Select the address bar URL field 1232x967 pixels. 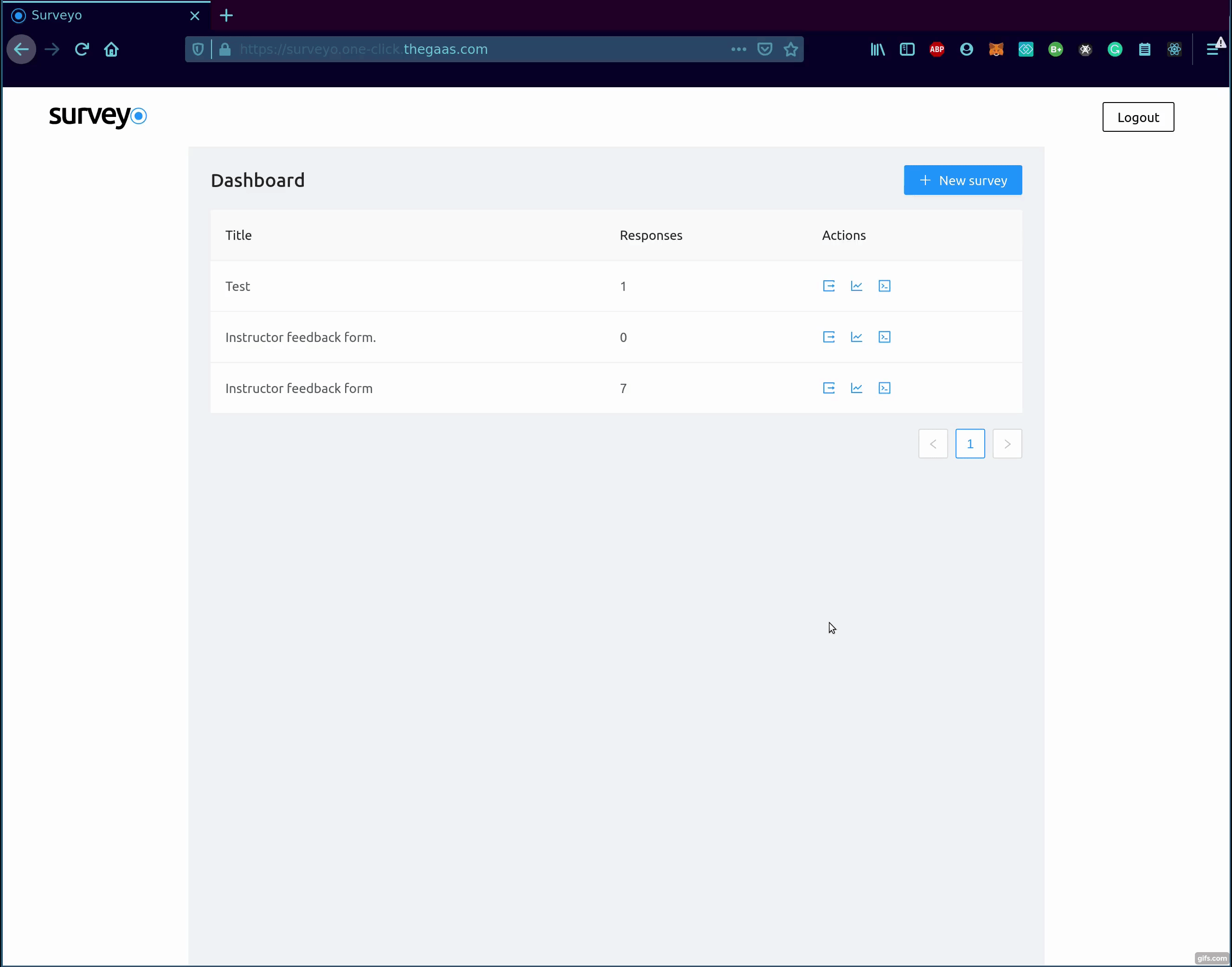[495, 49]
